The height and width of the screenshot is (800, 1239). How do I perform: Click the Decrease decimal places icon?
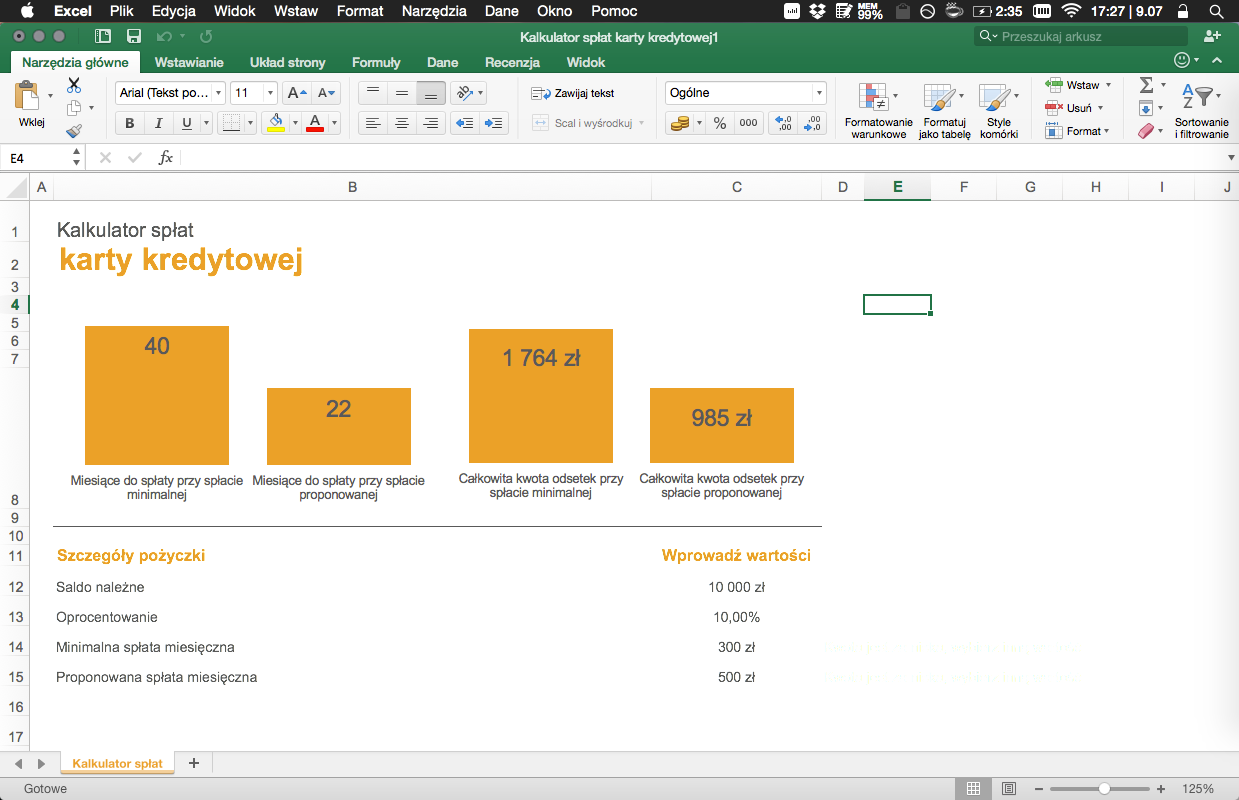tap(814, 124)
